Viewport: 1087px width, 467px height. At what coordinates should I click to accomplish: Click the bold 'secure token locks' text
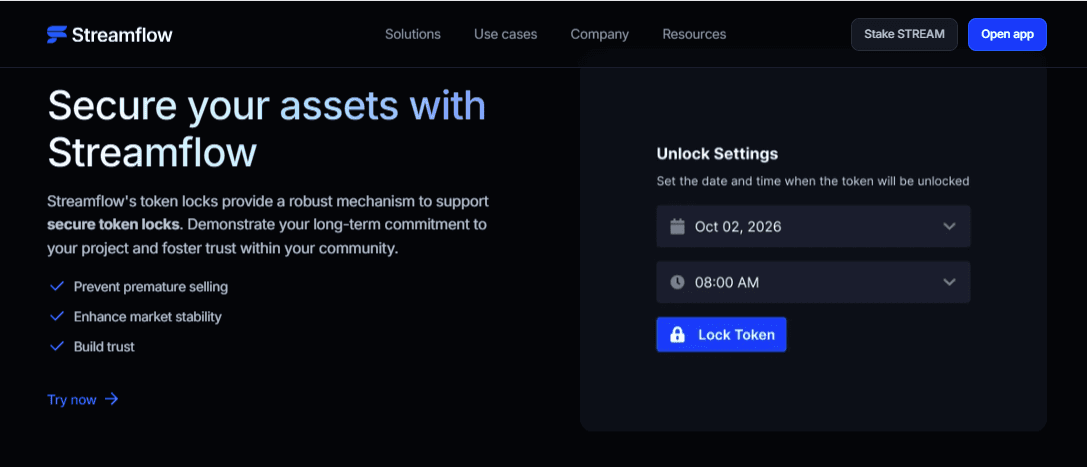click(114, 224)
